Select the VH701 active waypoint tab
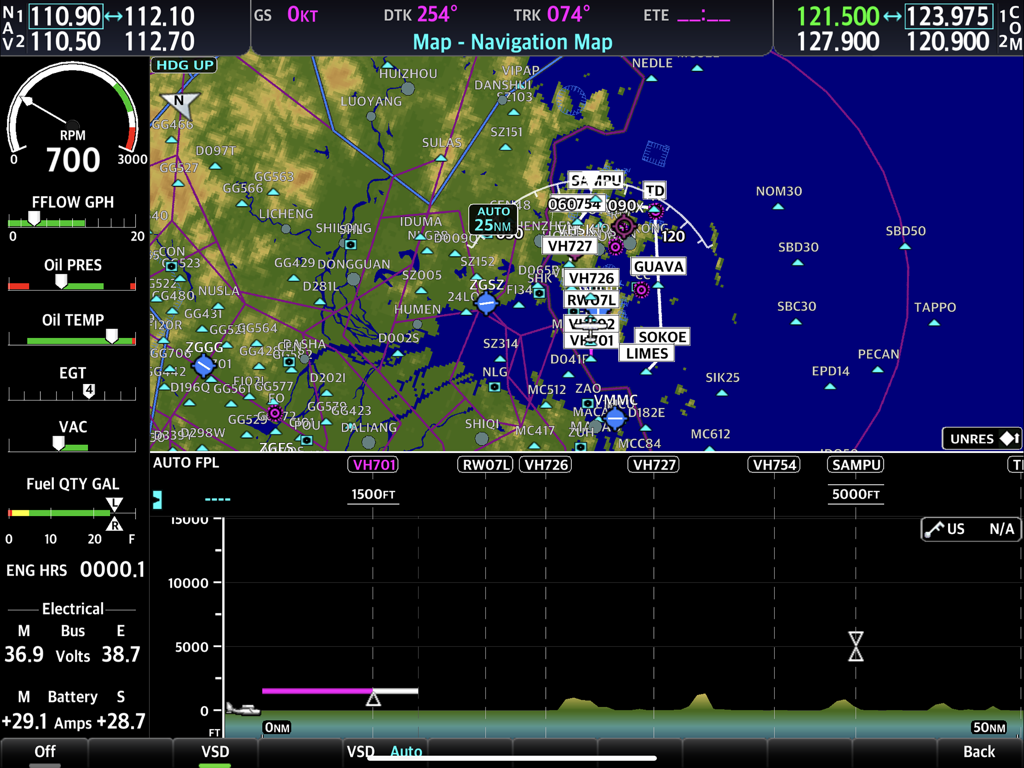 click(371, 464)
